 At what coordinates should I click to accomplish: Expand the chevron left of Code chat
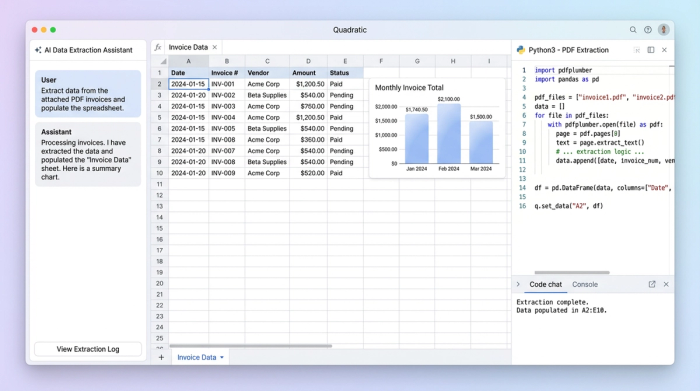pos(518,284)
